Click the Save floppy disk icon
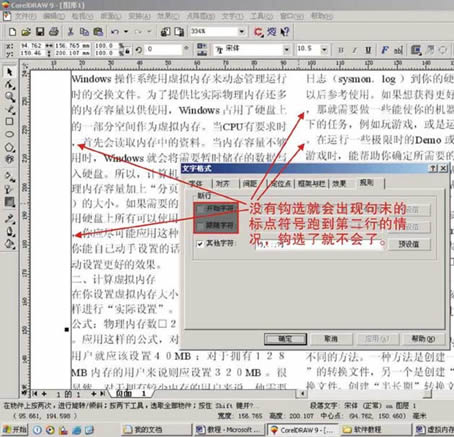 pos(40,32)
